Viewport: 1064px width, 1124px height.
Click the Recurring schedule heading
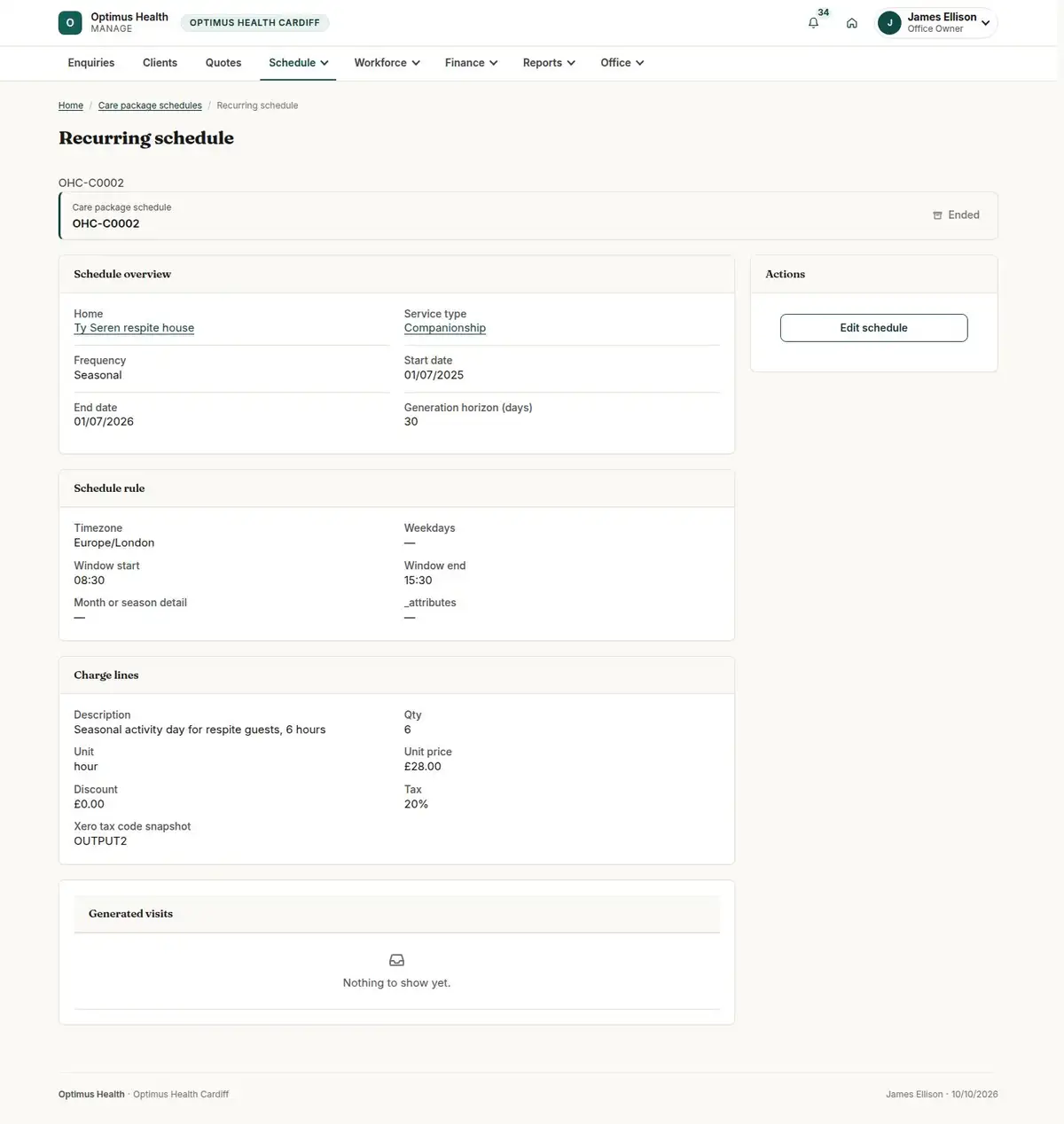click(x=146, y=138)
